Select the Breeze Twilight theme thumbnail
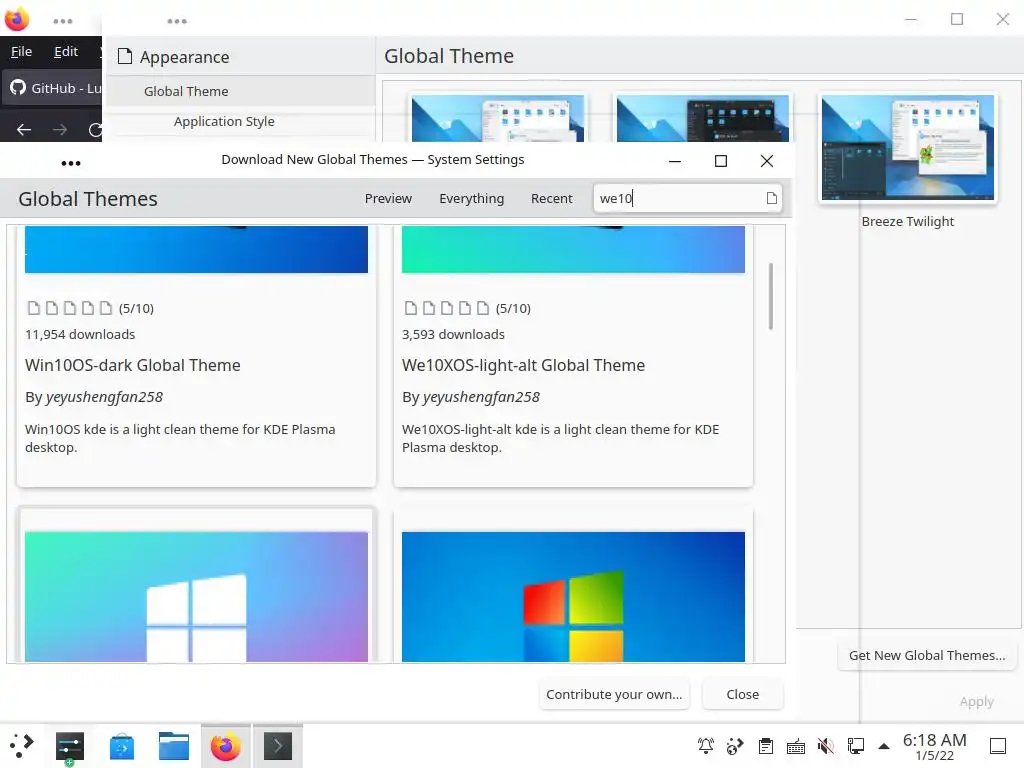Screen dimensions: 1024x768 coord(908,148)
